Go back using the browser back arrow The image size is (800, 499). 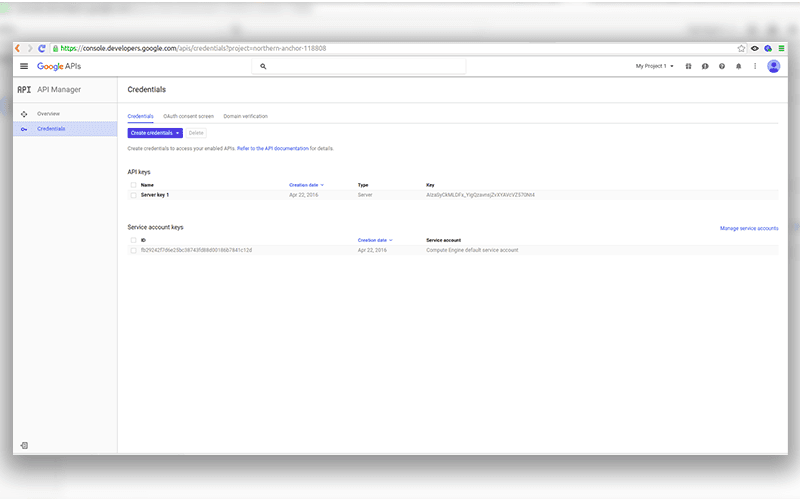(x=18, y=48)
